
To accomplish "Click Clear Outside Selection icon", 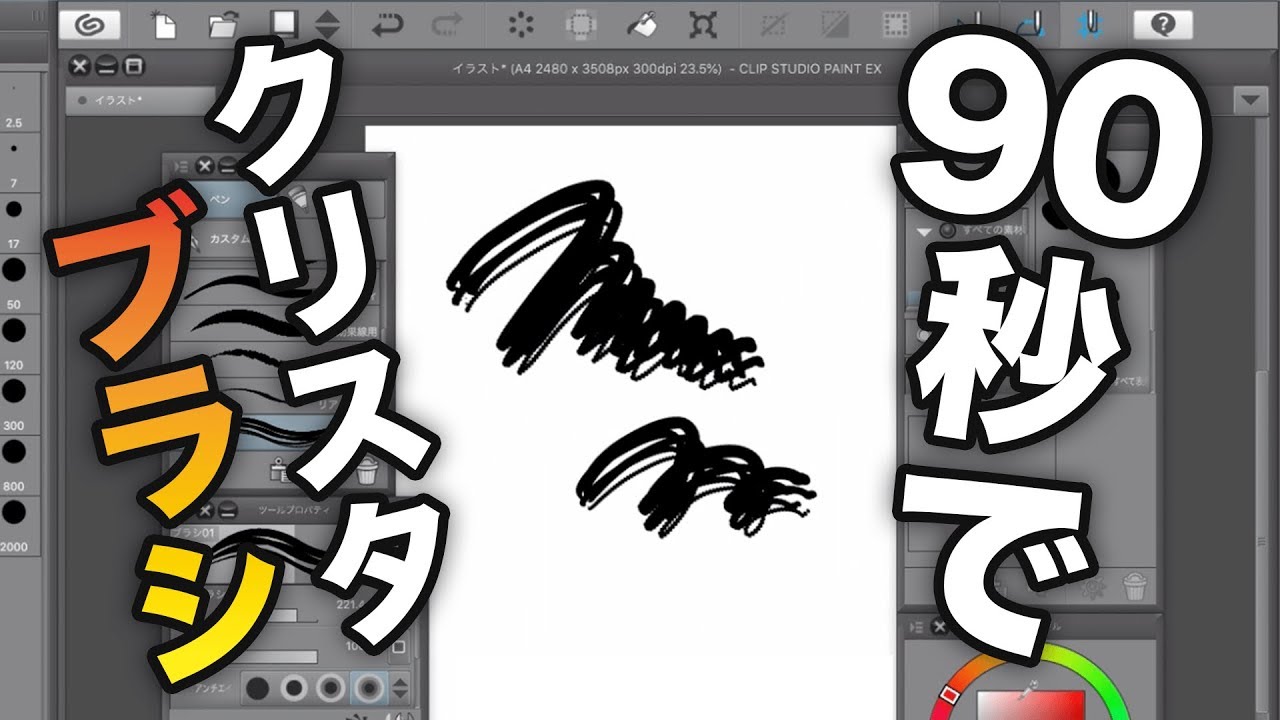I will [x=579, y=25].
